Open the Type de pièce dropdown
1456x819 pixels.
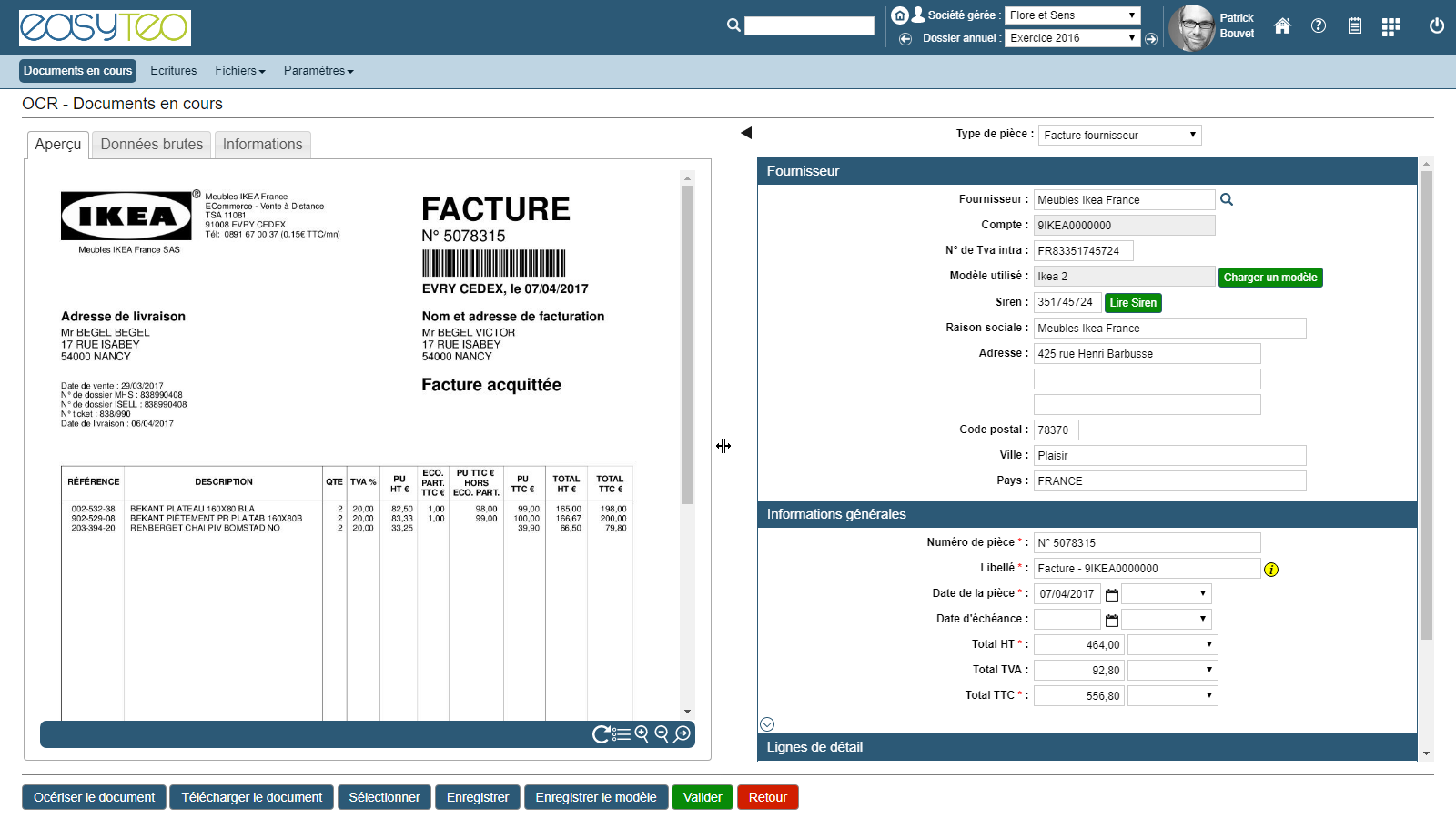click(1119, 135)
